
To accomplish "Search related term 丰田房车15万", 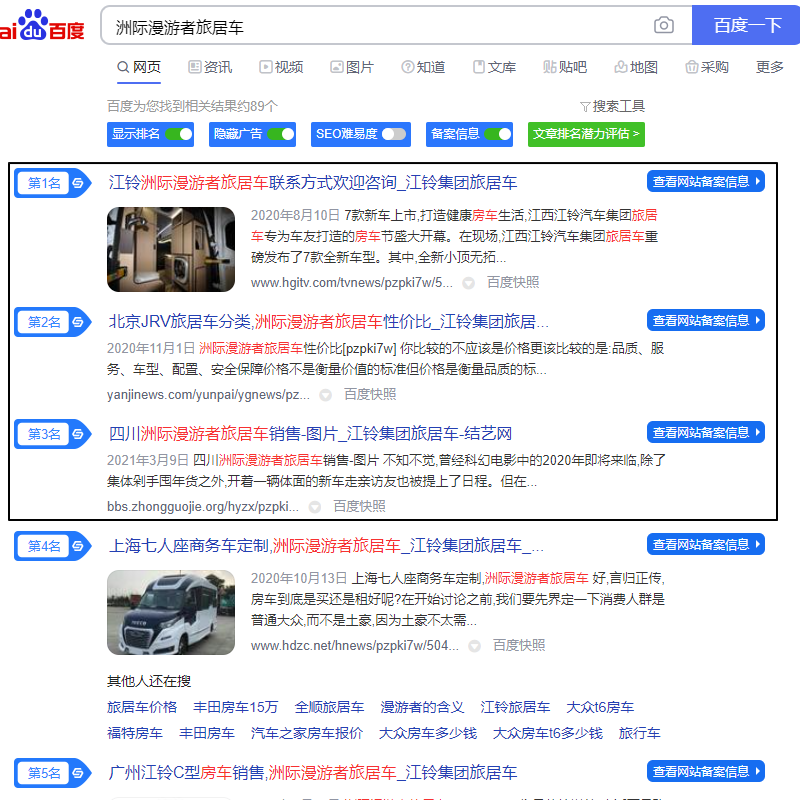I will click(x=236, y=707).
